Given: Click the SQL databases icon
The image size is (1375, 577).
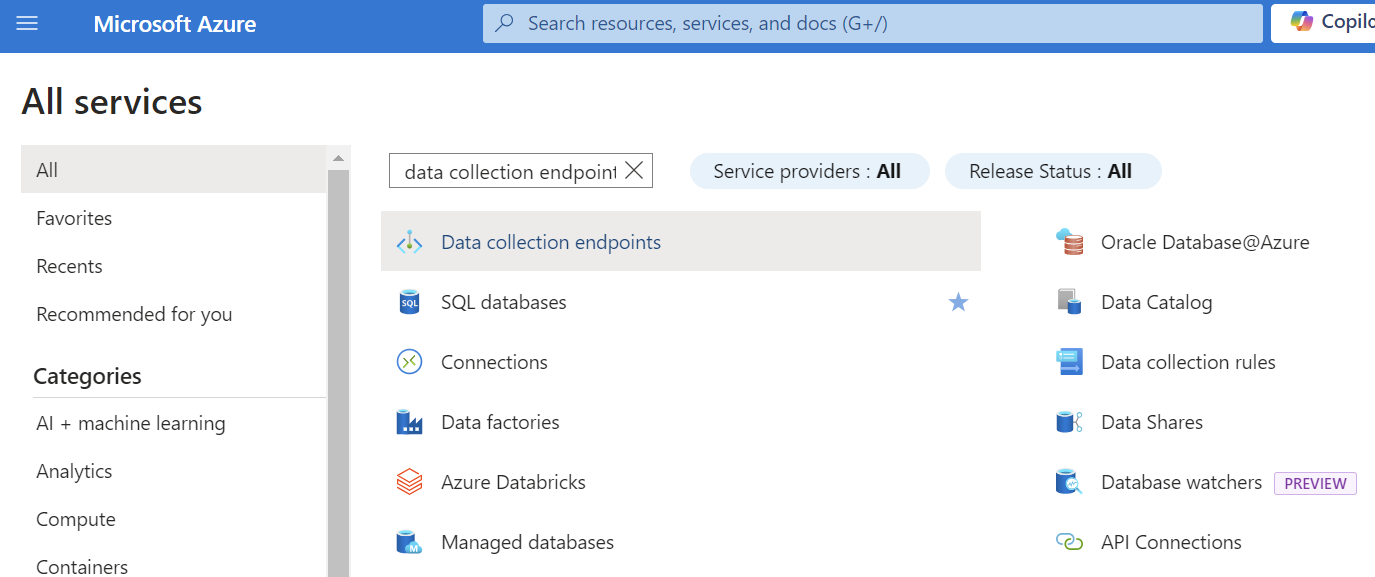Looking at the screenshot, I should tap(409, 302).
